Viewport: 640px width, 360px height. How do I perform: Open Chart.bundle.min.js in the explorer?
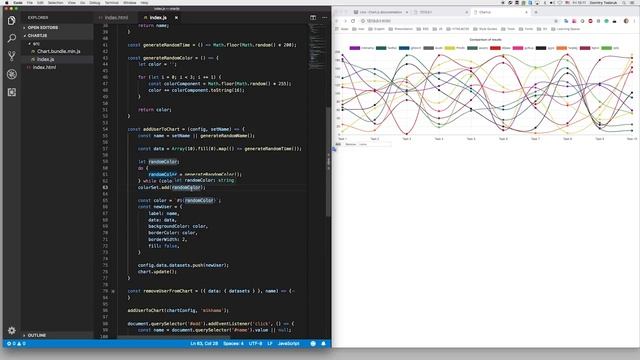point(58,51)
